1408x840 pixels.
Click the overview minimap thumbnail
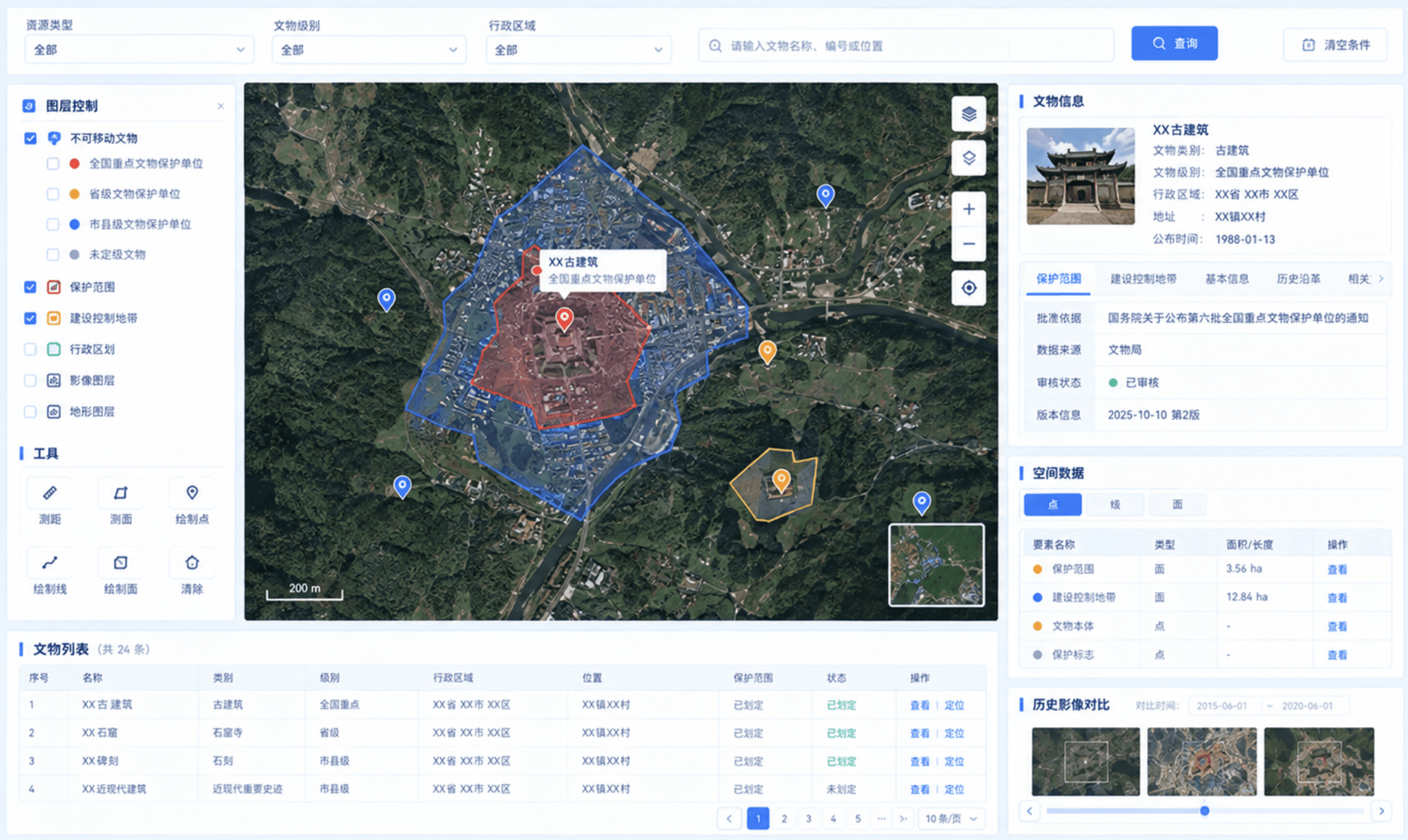936,565
